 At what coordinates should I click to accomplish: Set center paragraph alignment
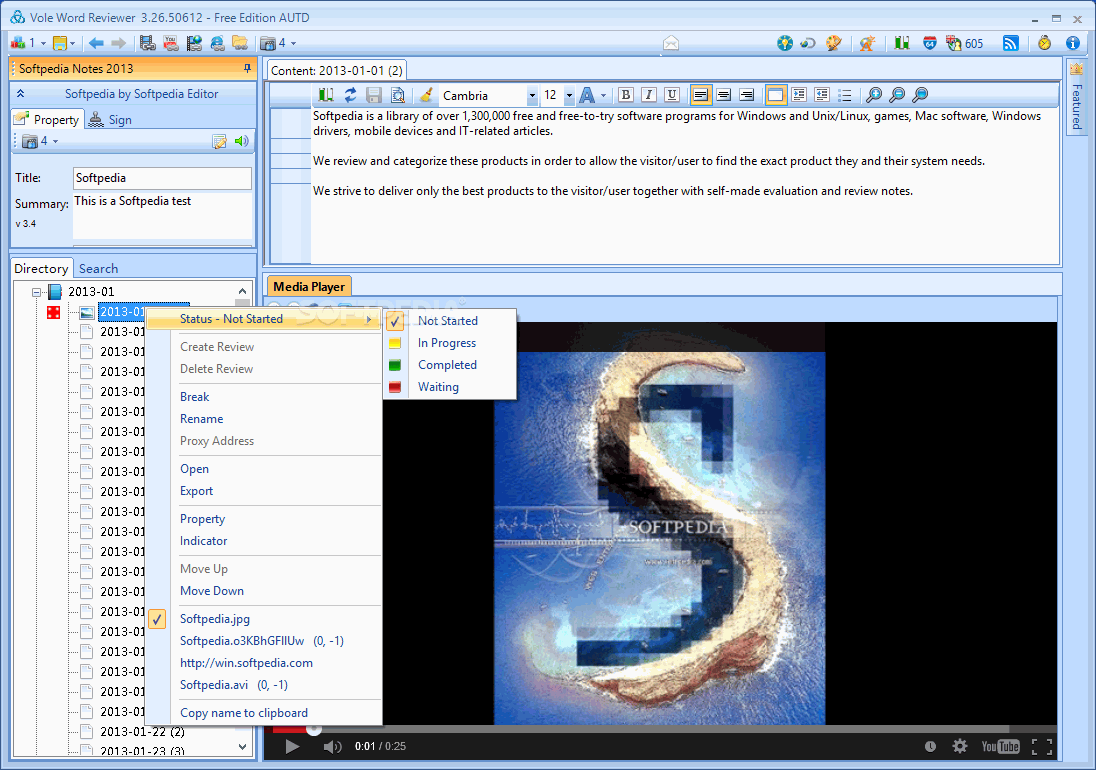point(723,95)
